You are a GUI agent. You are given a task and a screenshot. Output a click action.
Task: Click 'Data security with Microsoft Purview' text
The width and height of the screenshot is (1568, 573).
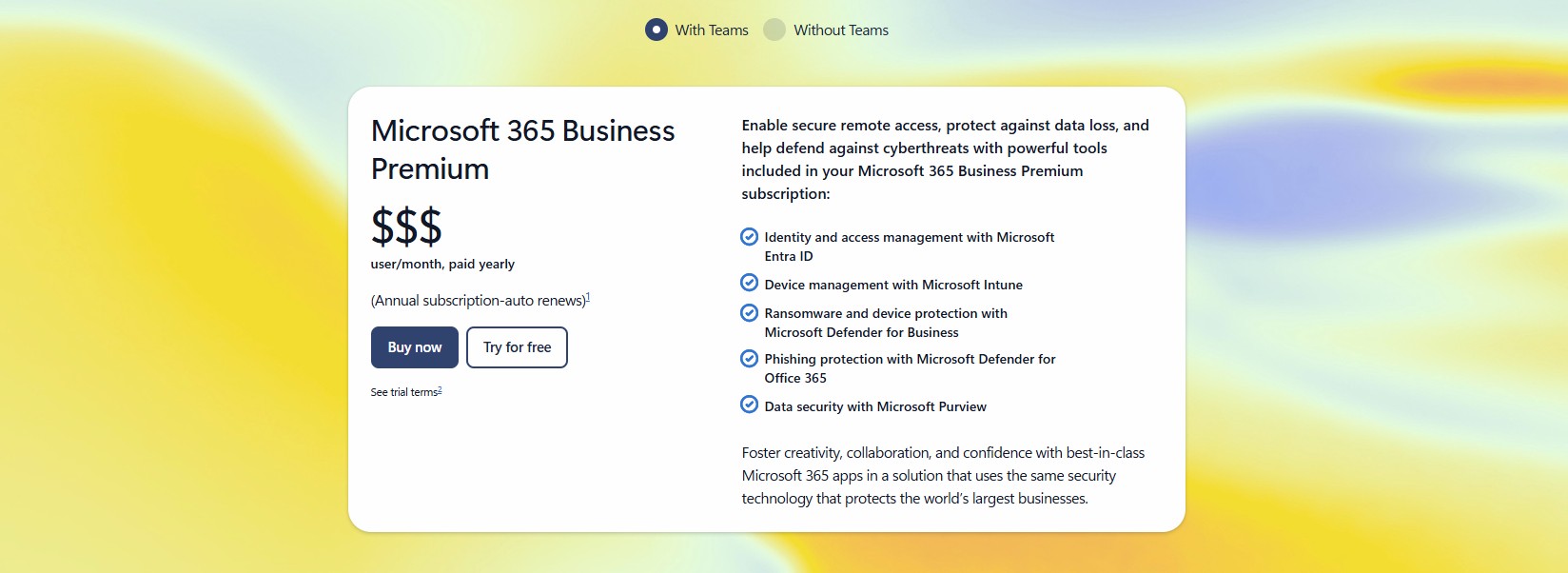click(875, 406)
